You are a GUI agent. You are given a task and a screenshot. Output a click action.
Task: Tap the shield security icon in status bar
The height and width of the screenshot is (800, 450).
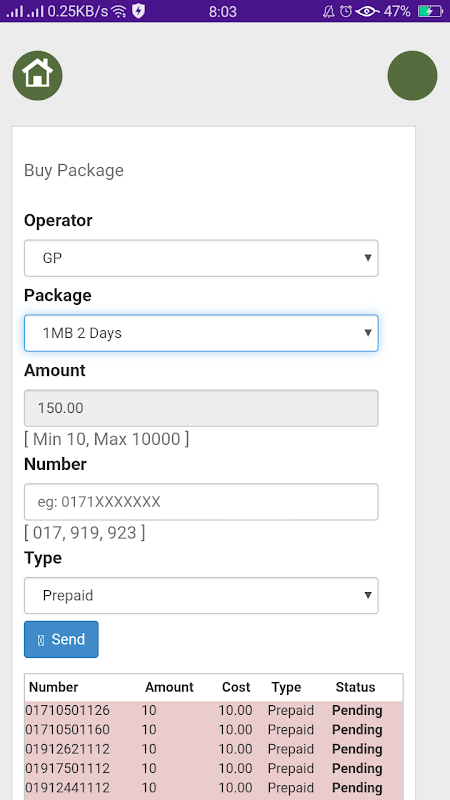point(138,11)
